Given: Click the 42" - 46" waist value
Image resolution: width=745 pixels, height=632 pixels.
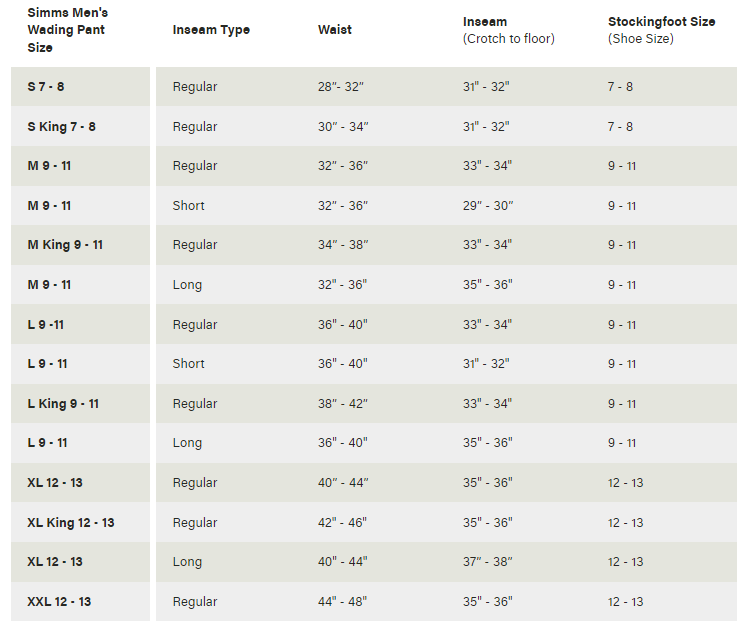Looking at the screenshot, I should 343,523.
